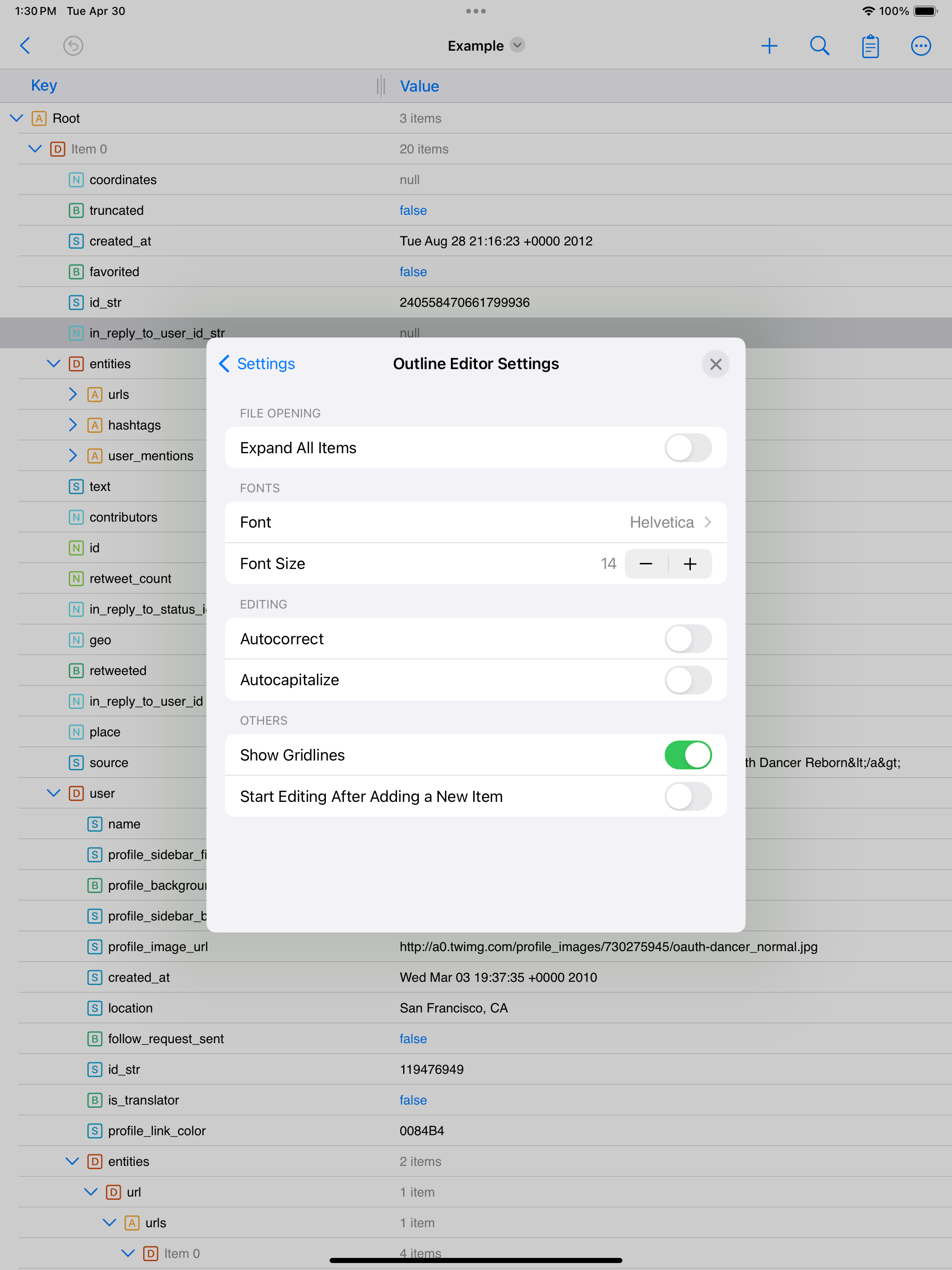Toggle Autocapitalize switch
952x1270 pixels.
pos(688,680)
